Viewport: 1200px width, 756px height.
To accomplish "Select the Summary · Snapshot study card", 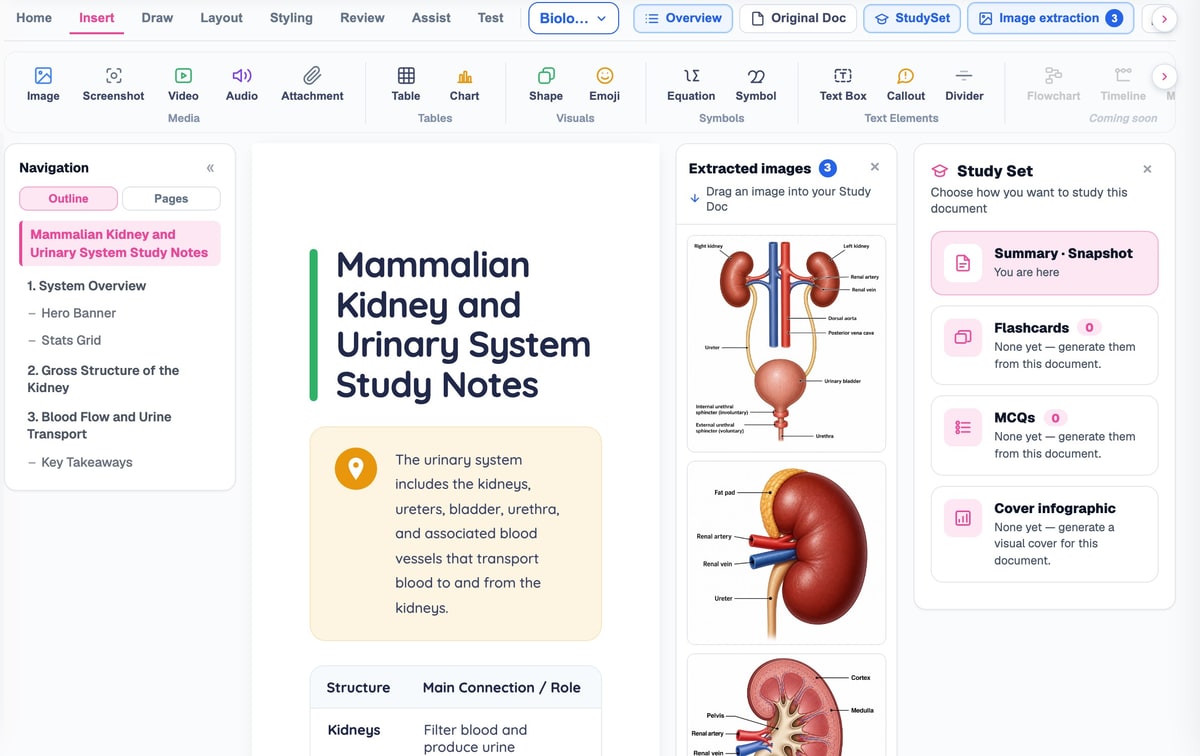I will (1044, 263).
